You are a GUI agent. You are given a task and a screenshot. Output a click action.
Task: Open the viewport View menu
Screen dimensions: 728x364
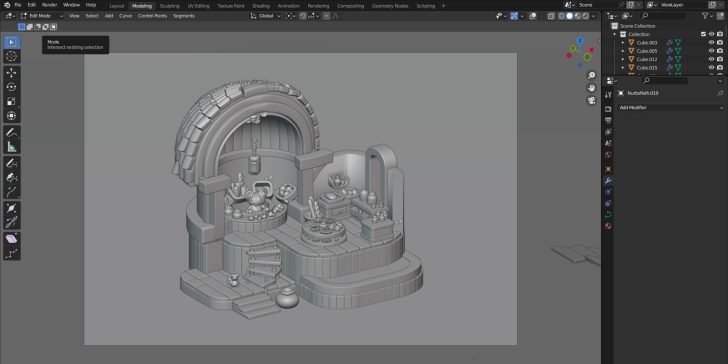coord(74,16)
